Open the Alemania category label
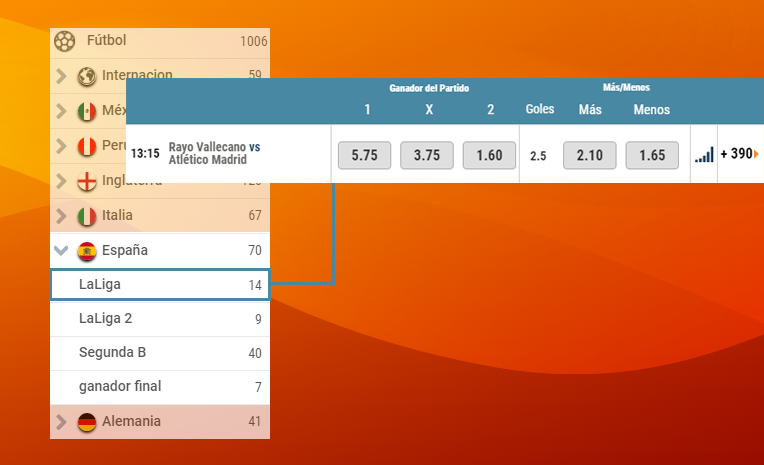 [131, 421]
